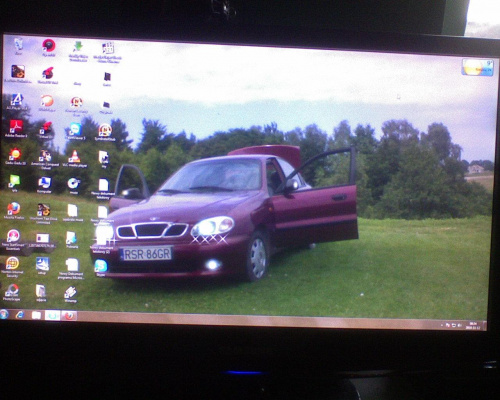Image resolution: width=500 pixels, height=400 pixels.
Task: Show hidden system tray icons arrow
Action: click(442, 324)
